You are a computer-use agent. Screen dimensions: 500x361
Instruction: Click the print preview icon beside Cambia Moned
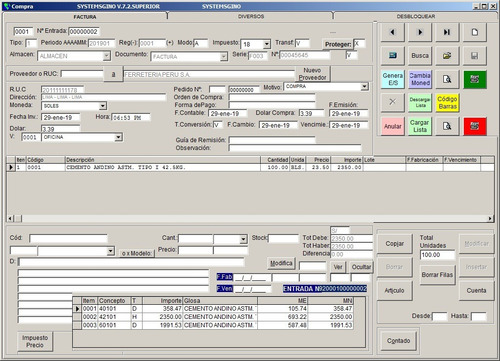[x=447, y=79]
